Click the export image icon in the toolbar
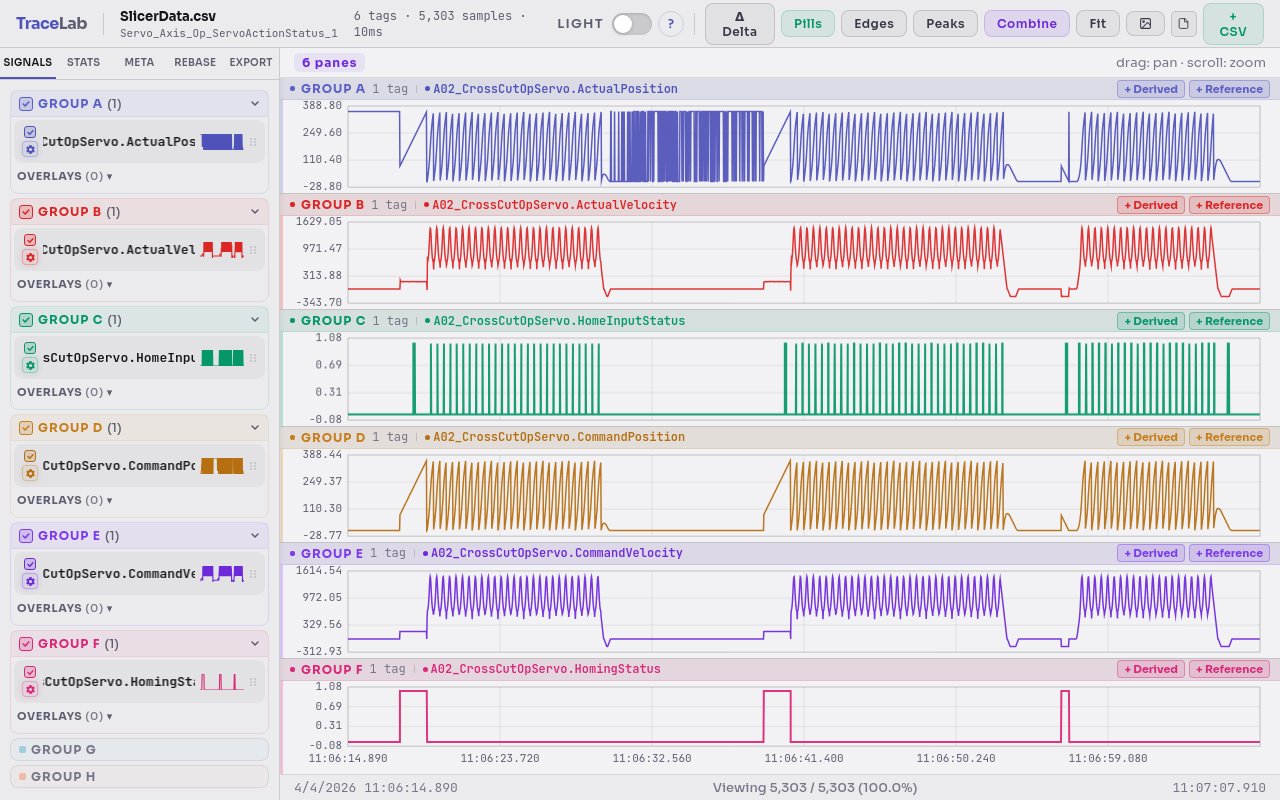The height and width of the screenshot is (800, 1280). click(x=1145, y=23)
